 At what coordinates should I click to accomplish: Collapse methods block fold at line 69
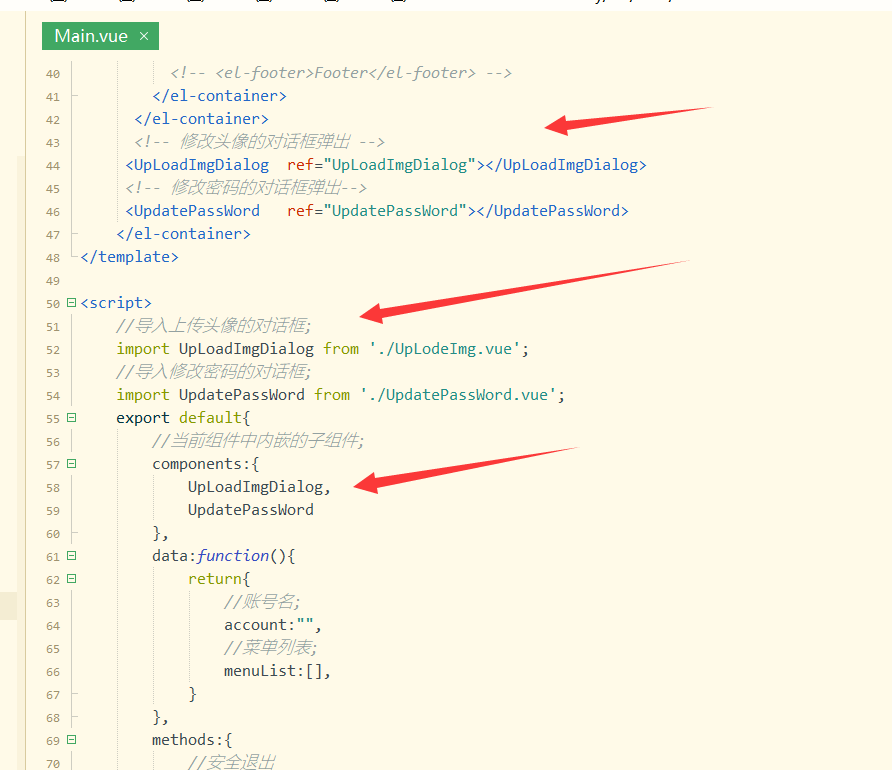(71, 740)
